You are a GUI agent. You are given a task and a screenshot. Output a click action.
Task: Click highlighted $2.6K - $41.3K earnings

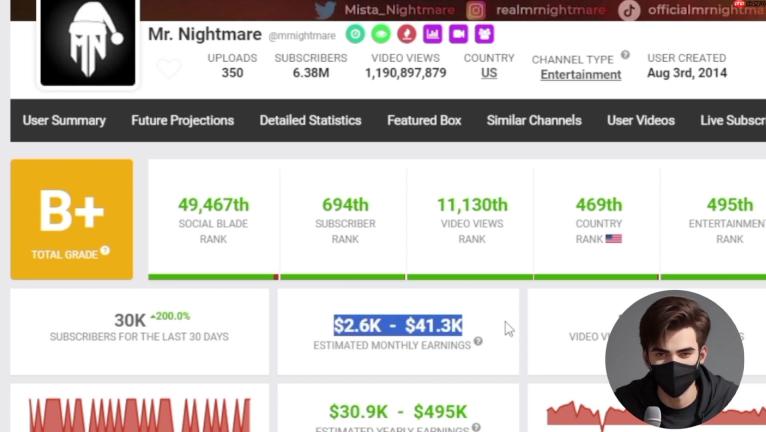(x=398, y=325)
